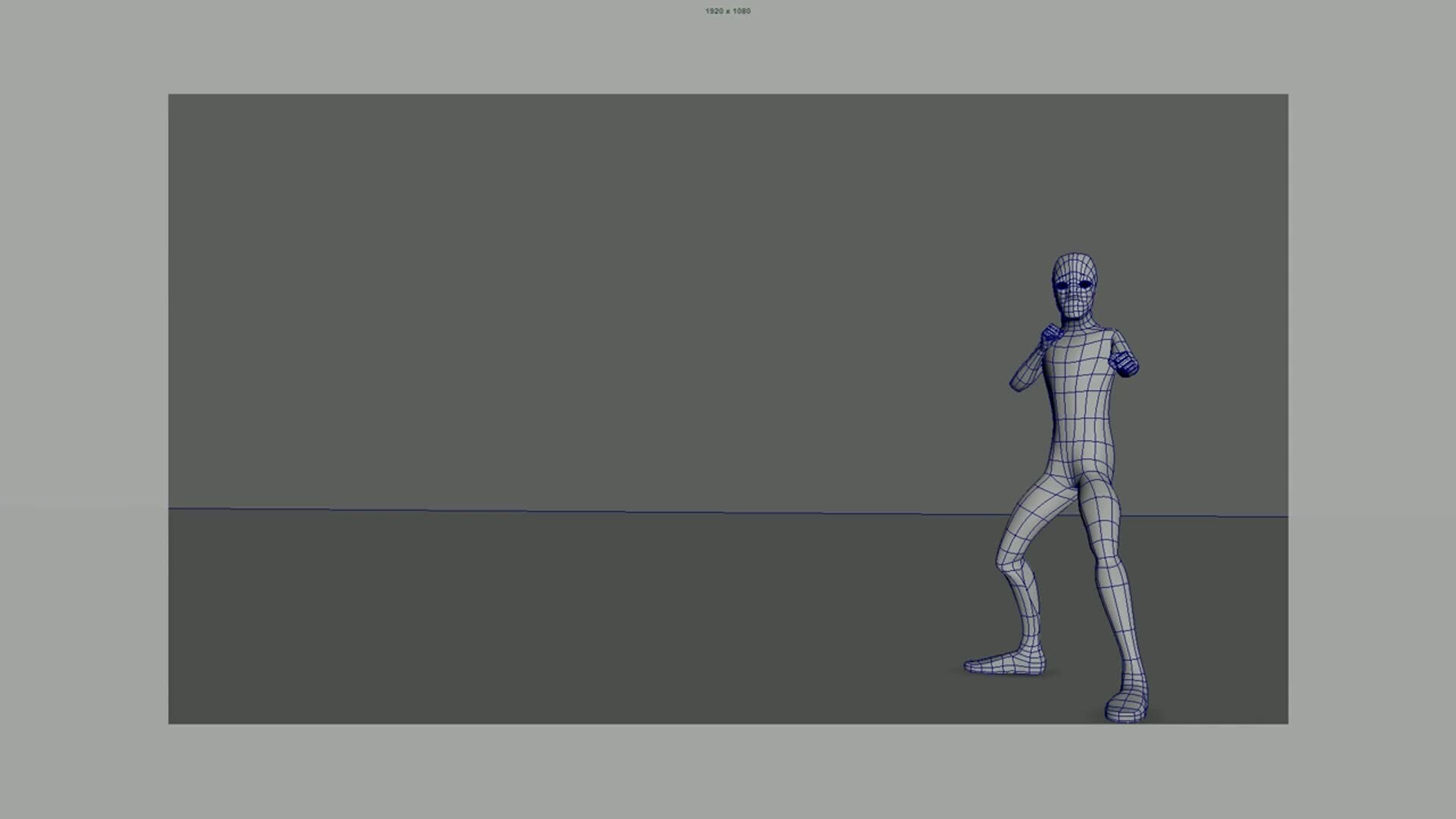Pick the character's jaw and mouth area
The width and height of the screenshot is (1456, 819).
coord(1075,307)
